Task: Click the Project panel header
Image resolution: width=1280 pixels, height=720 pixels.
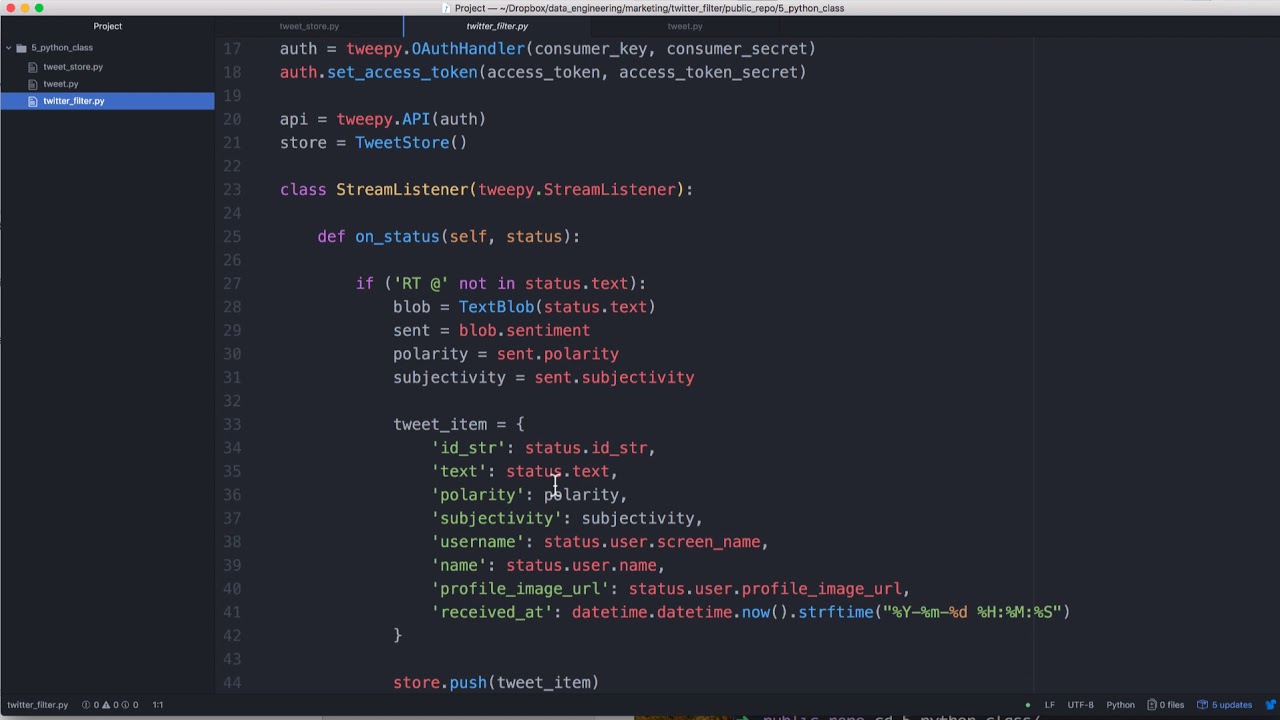Action: pos(107,26)
